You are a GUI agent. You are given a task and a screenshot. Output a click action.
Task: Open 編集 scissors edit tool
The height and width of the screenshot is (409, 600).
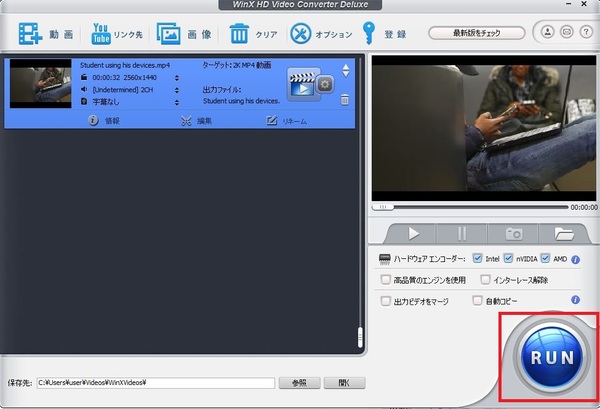click(196, 121)
